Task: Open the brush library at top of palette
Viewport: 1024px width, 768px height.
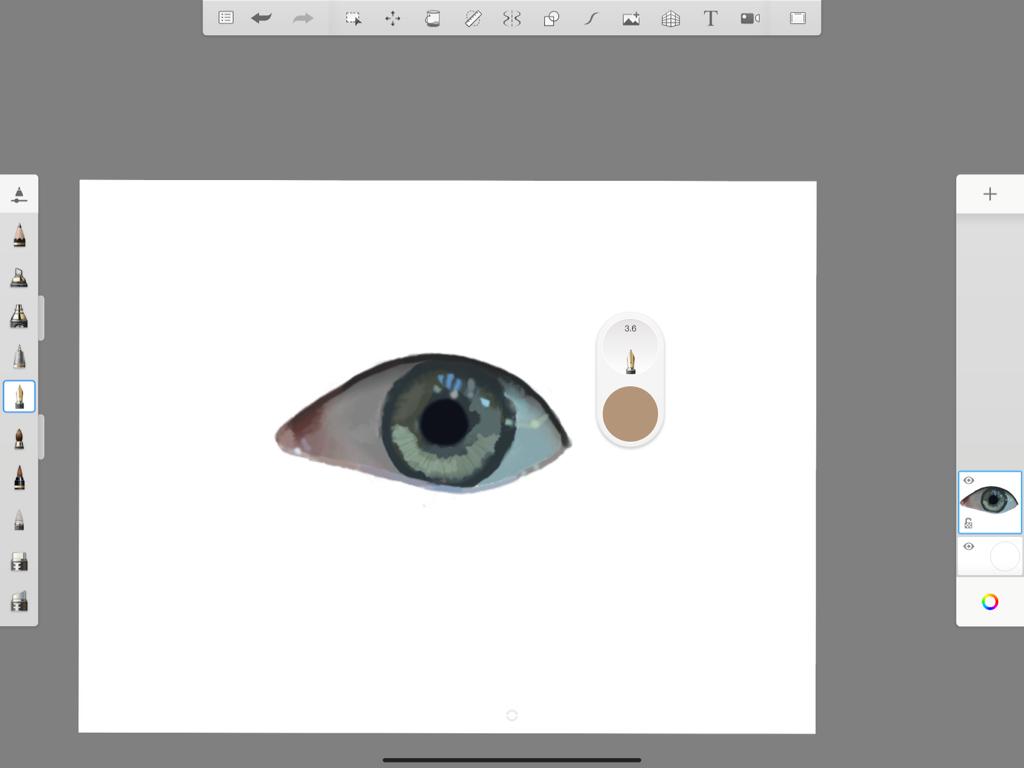Action: coord(19,194)
